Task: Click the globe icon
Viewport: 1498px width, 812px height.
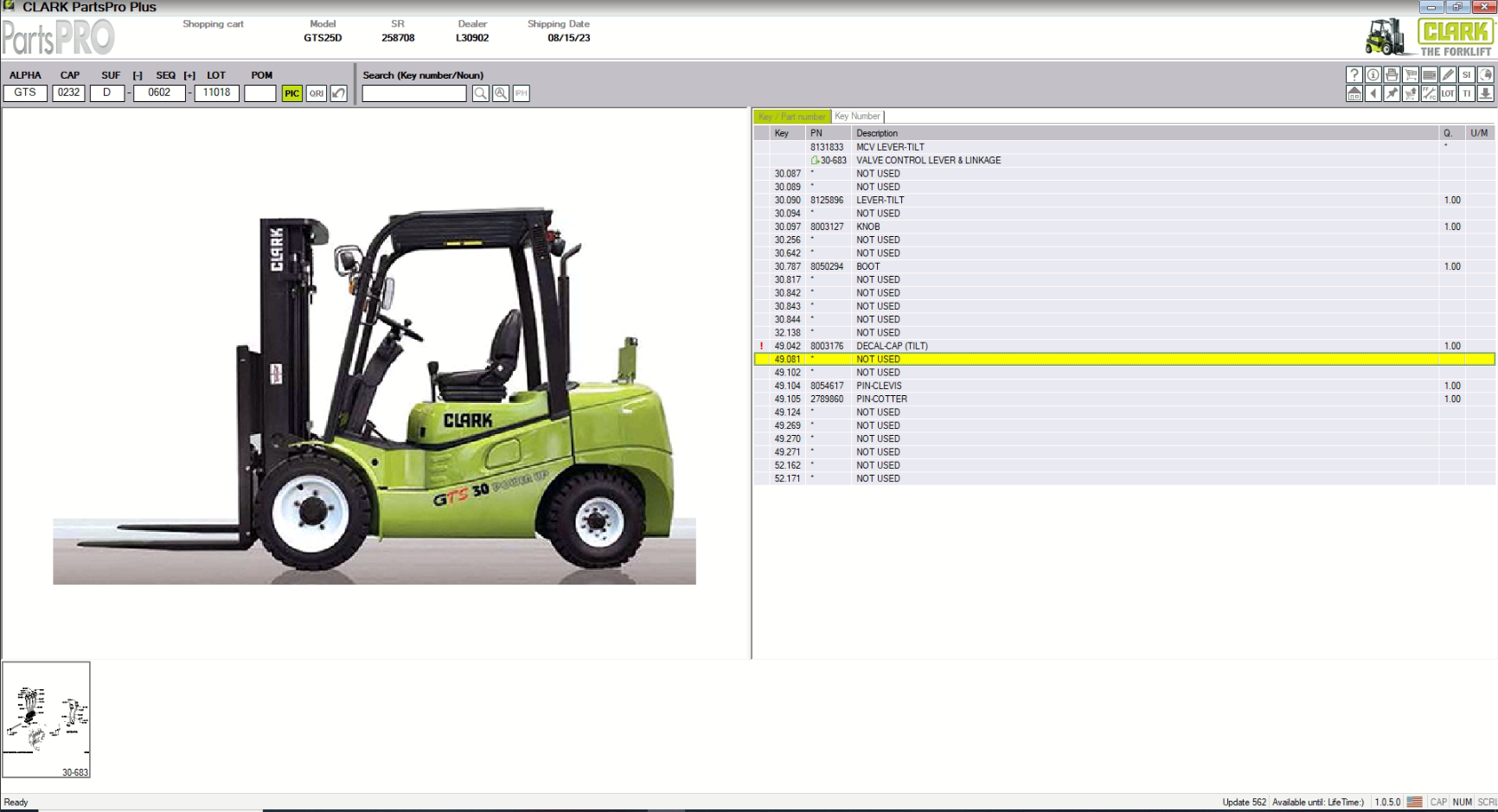Action: (x=1486, y=75)
